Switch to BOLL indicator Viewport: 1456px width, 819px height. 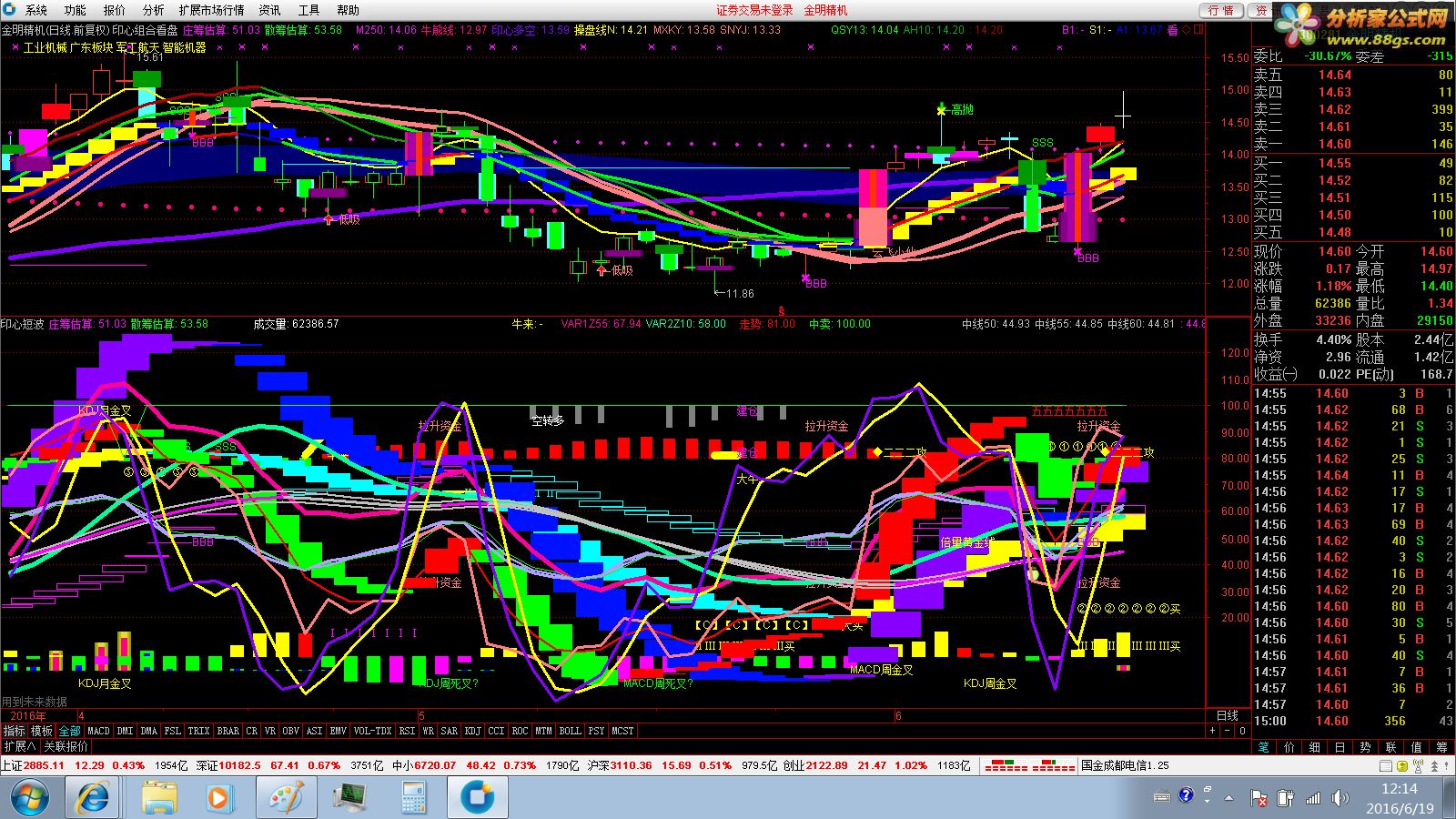570,731
